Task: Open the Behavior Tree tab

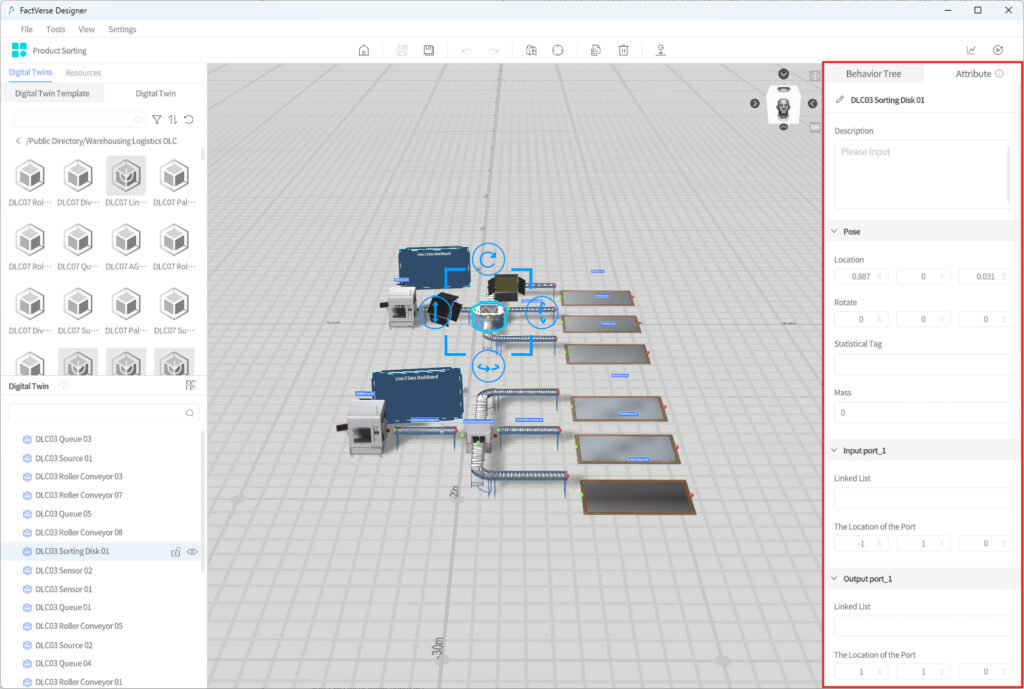Action: [x=873, y=74]
